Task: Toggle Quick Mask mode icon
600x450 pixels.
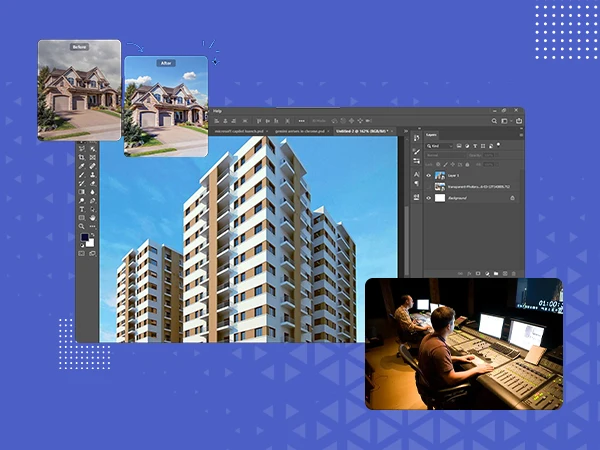Action: 82,253
